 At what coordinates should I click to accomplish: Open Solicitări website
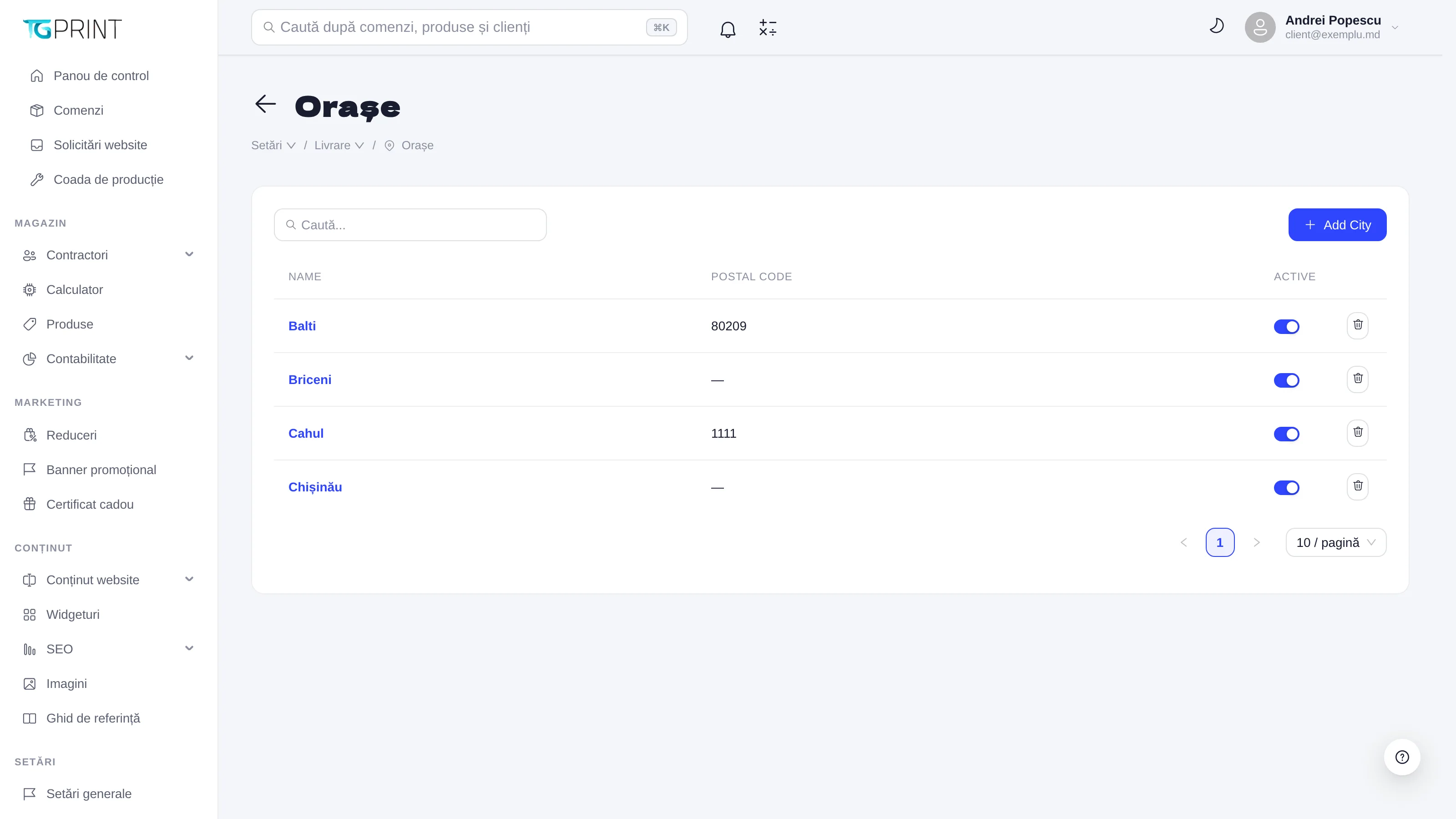pos(100,145)
